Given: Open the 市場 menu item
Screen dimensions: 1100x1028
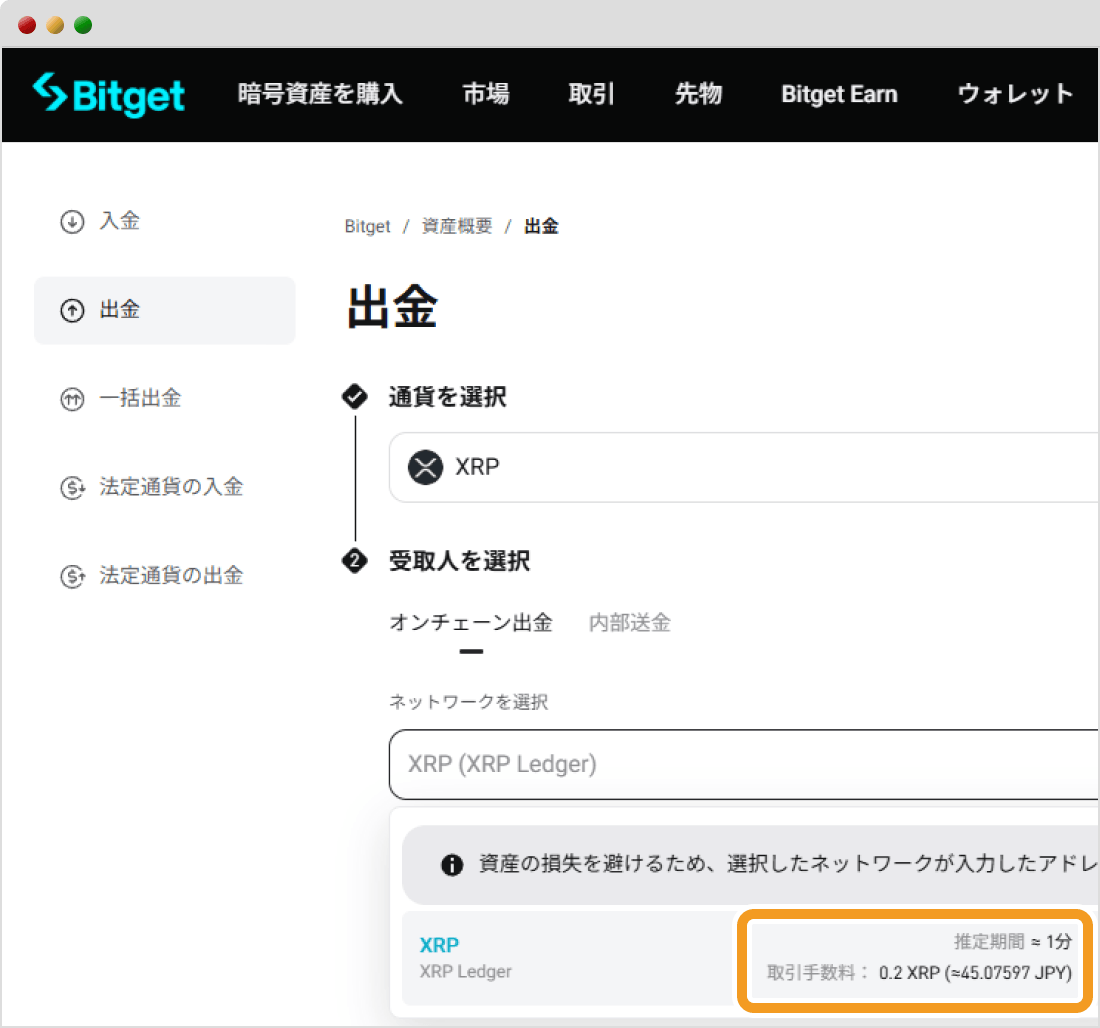Looking at the screenshot, I should click(x=486, y=93).
